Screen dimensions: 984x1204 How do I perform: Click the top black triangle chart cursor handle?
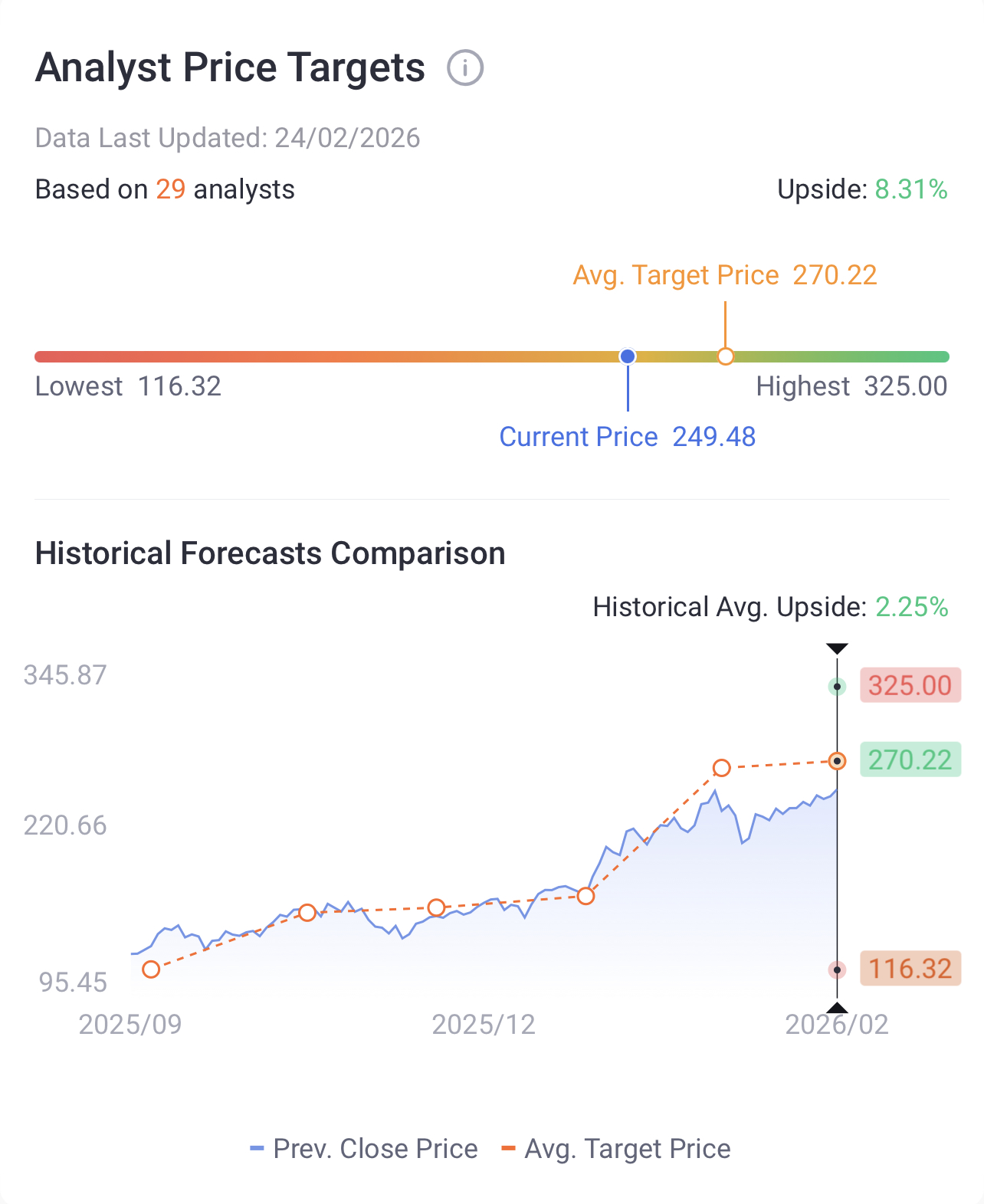[838, 649]
